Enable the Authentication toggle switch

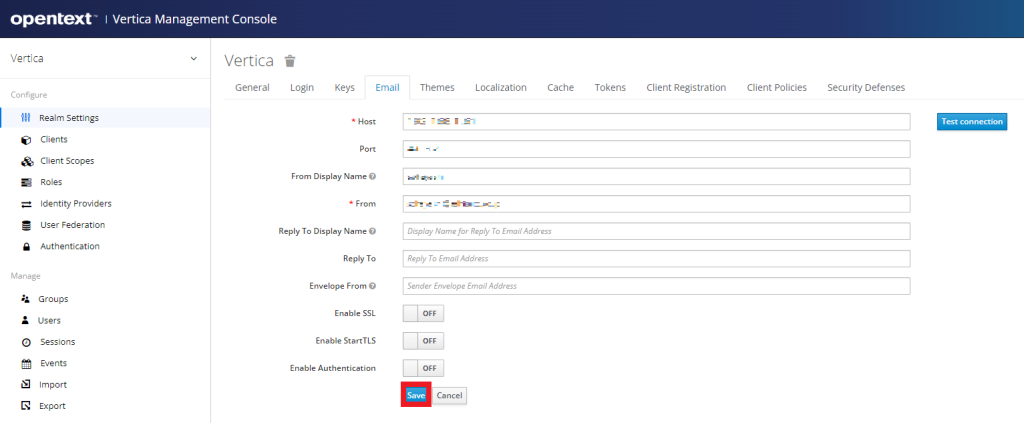(422, 368)
